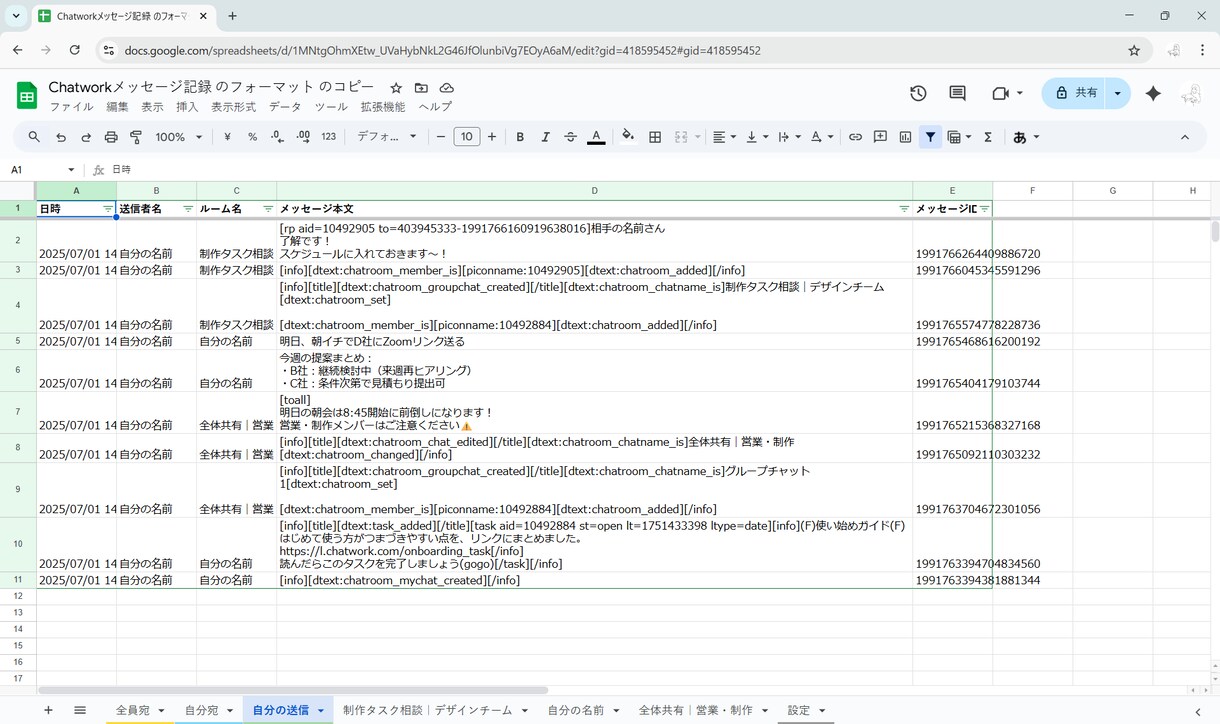This screenshot has height=724, width=1220.
Task: Insert a link
Action: click(855, 137)
